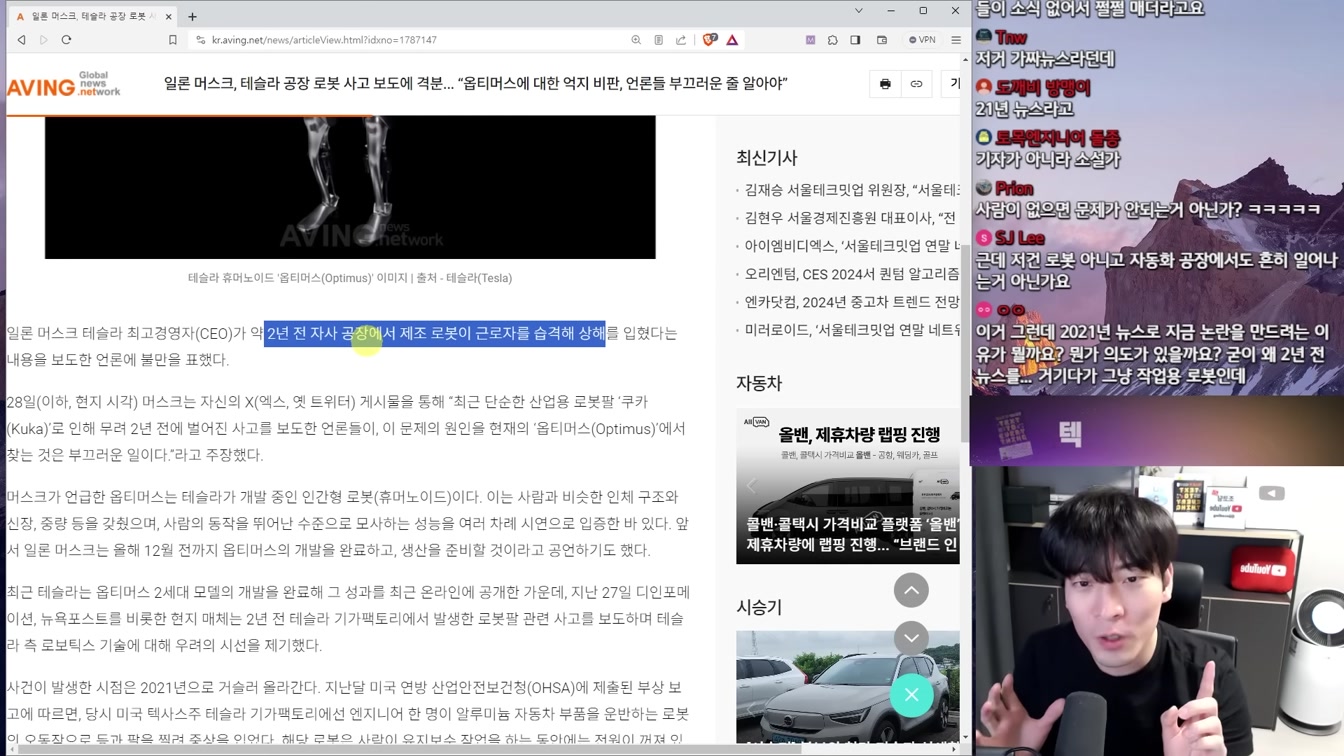Open the 엔카닷컴 2024년 중고차 article
The image size is (1344, 756).
click(x=851, y=301)
